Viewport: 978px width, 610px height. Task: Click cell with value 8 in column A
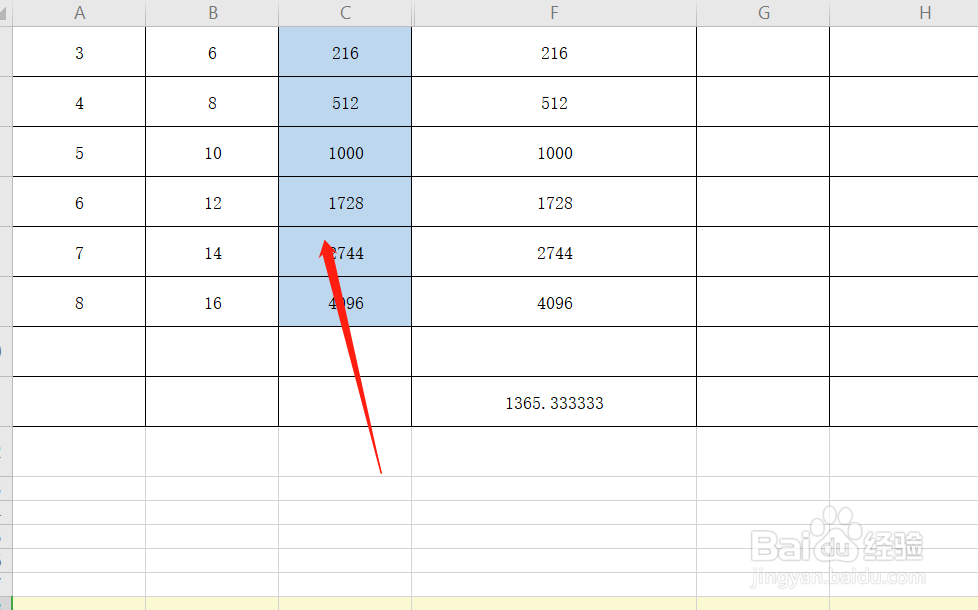click(79, 302)
